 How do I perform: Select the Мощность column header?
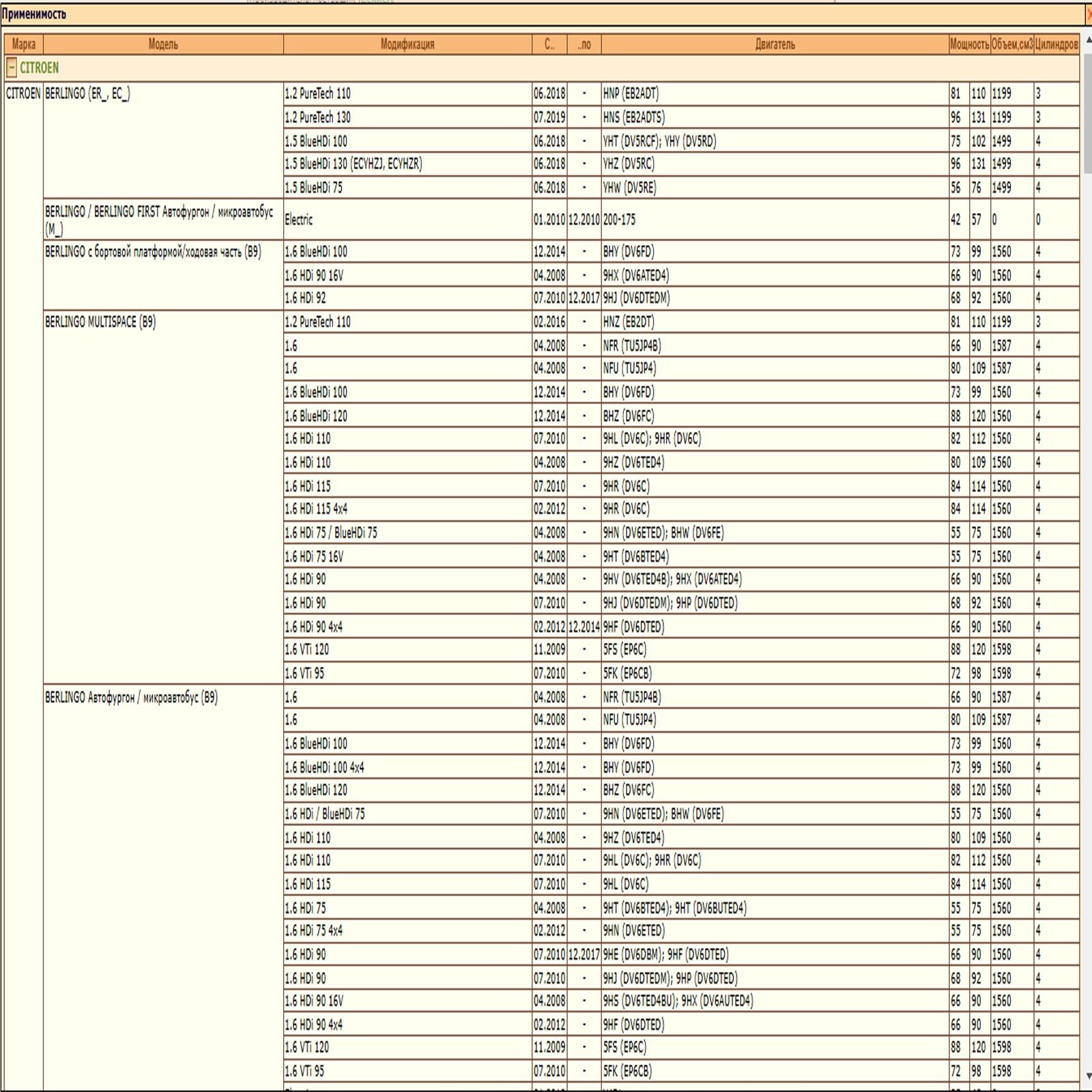(969, 44)
